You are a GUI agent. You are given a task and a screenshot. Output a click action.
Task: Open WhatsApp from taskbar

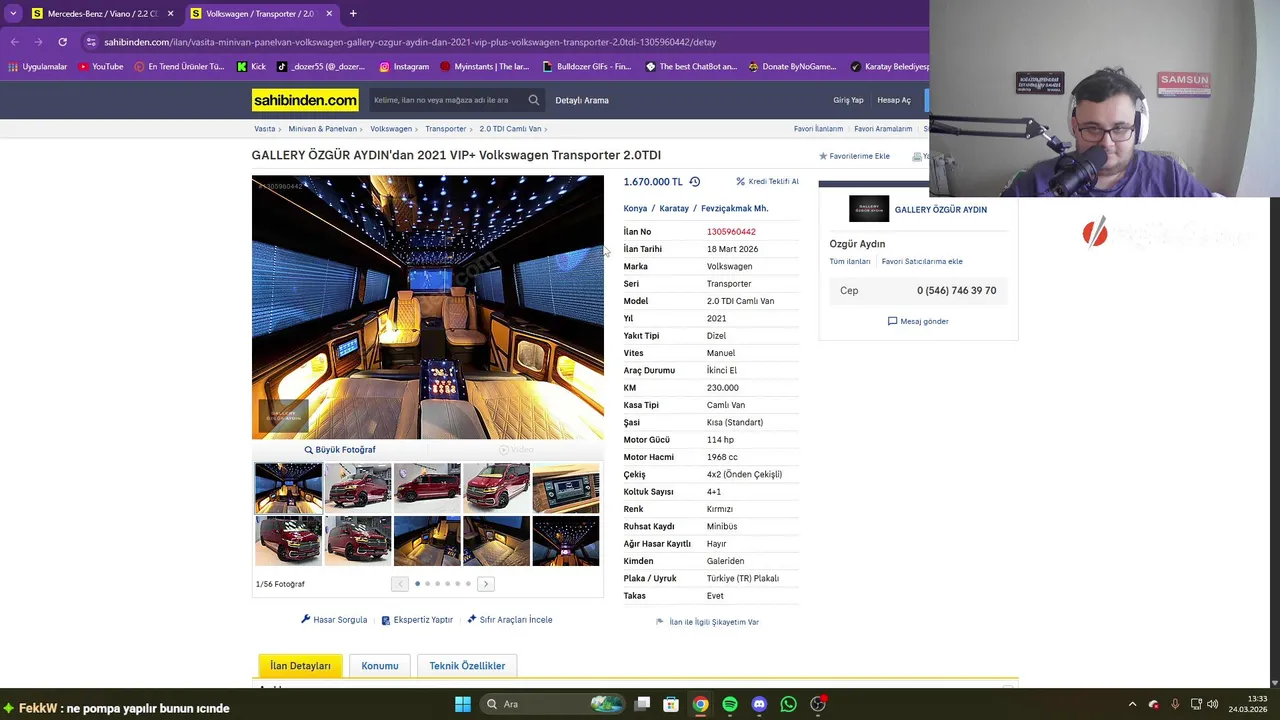788,704
